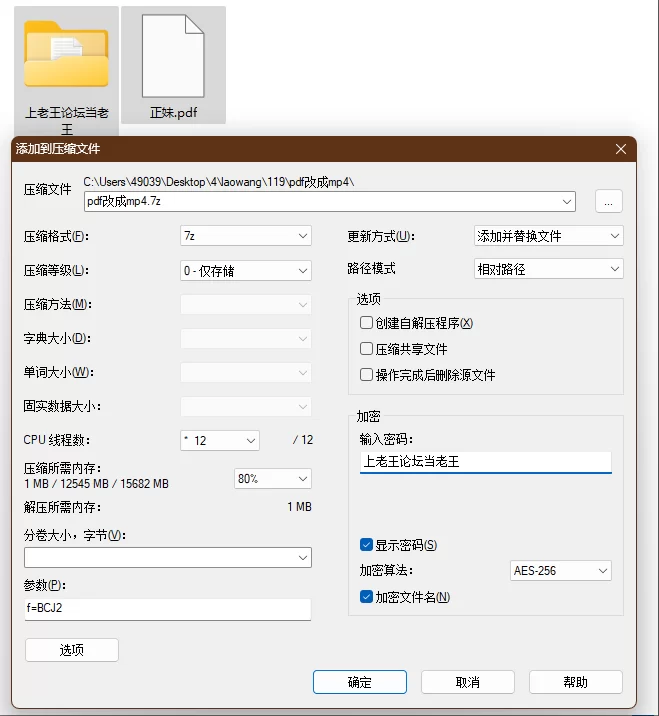Uncheck the 显示密码 checkbox
Image resolution: width=659 pixels, height=716 pixels.
366,544
